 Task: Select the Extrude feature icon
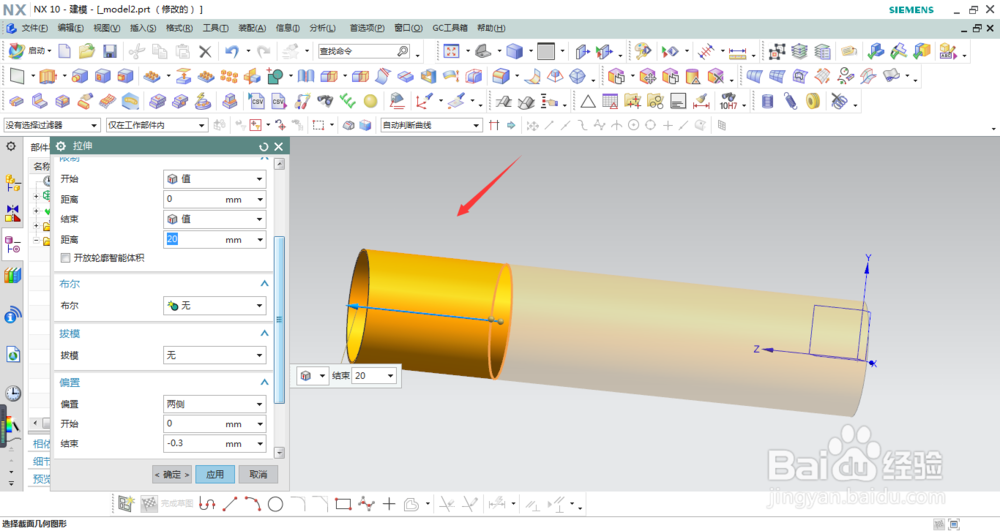[48, 76]
